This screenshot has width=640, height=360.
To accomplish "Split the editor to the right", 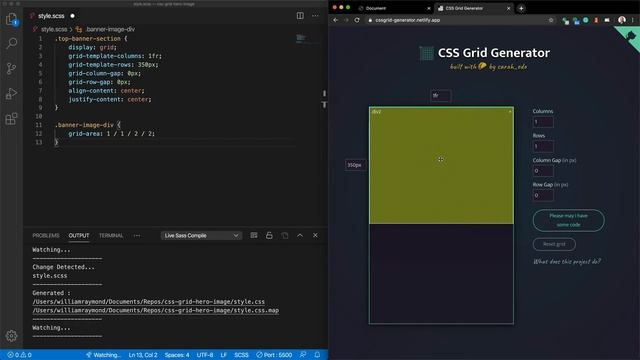I will pyautogui.click(x=300, y=16).
